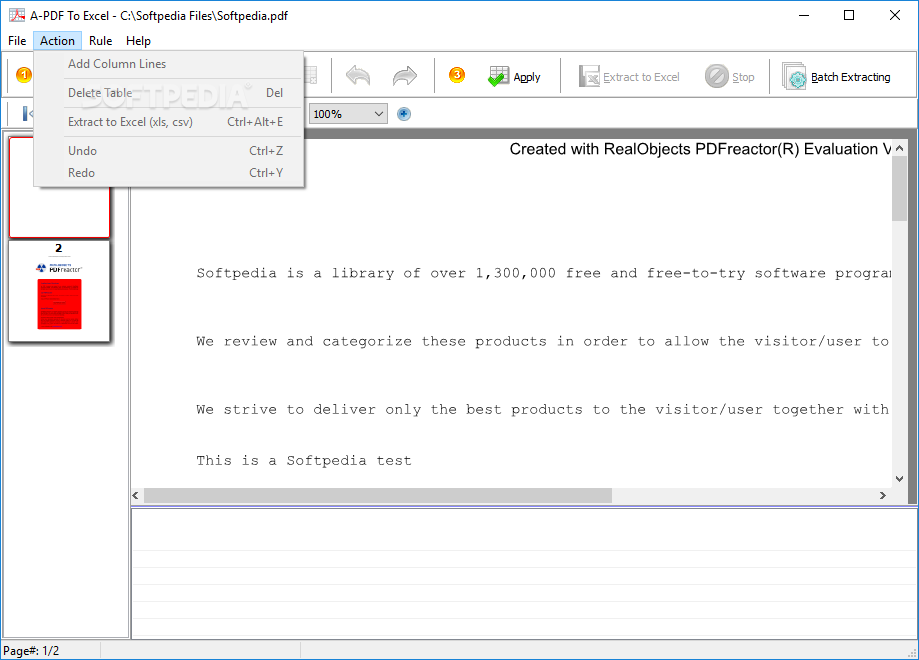Screen dimensions: 919x660
Task: Click the vertical scrollbar thumb
Action: 899,189
